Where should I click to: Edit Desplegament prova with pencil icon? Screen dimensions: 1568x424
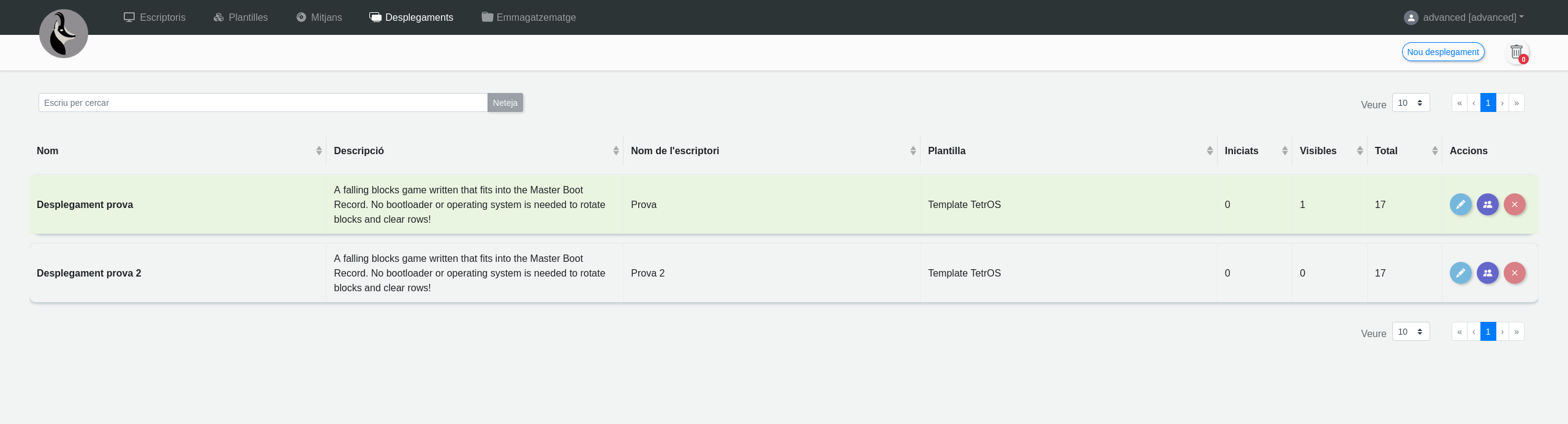pyautogui.click(x=1460, y=204)
